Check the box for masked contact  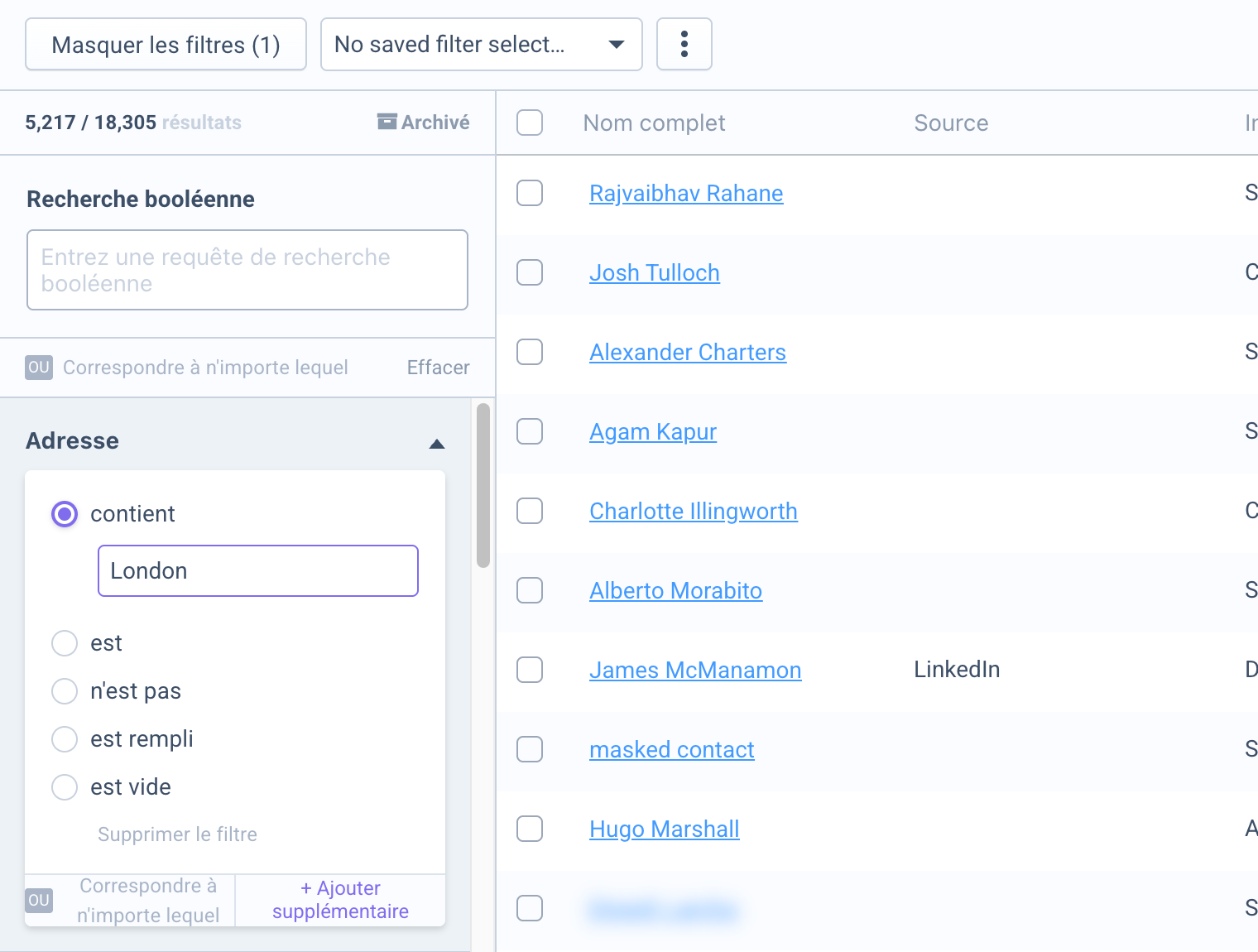tap(529, 749)
